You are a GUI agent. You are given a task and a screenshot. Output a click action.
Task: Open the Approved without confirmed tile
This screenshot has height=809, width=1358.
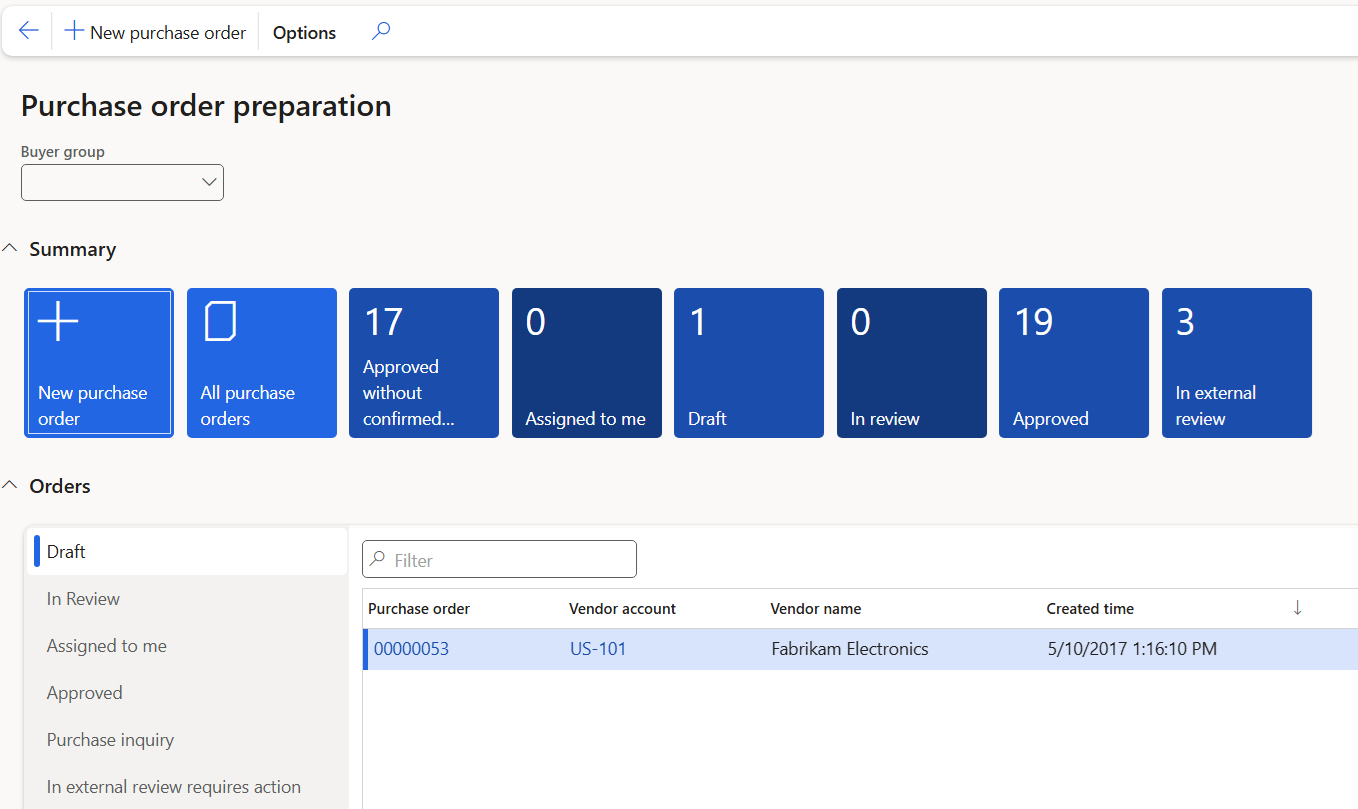tap(424, 363)
